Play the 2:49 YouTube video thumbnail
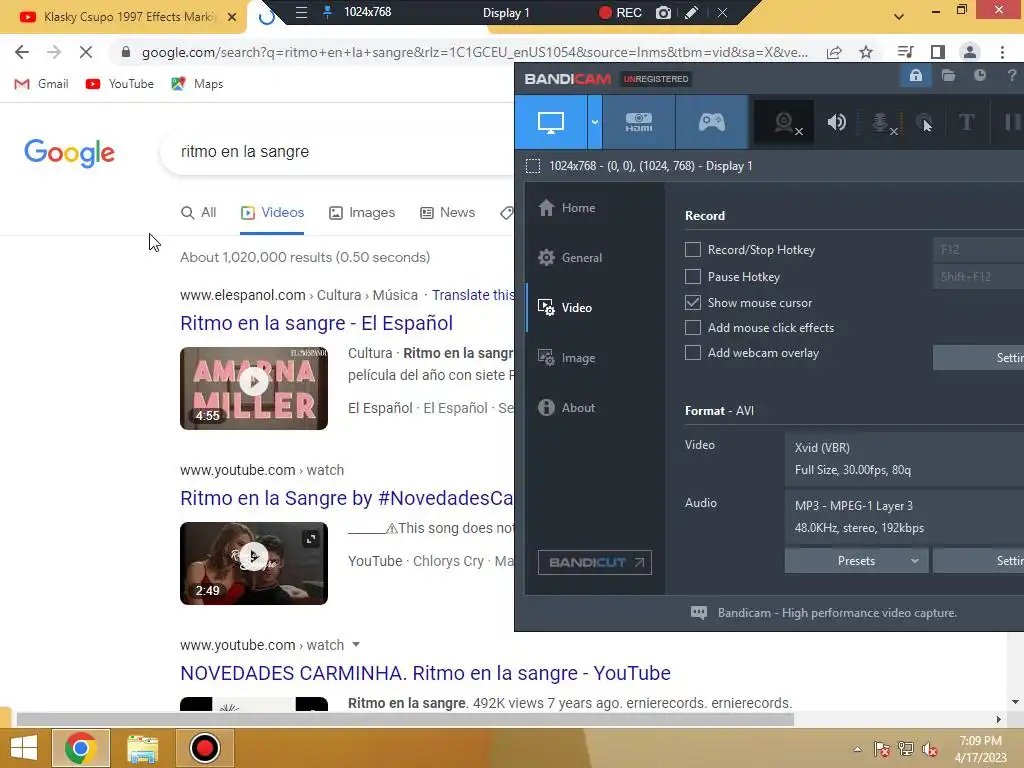This screenshot has width=1024, height=768. click(254, 563)
